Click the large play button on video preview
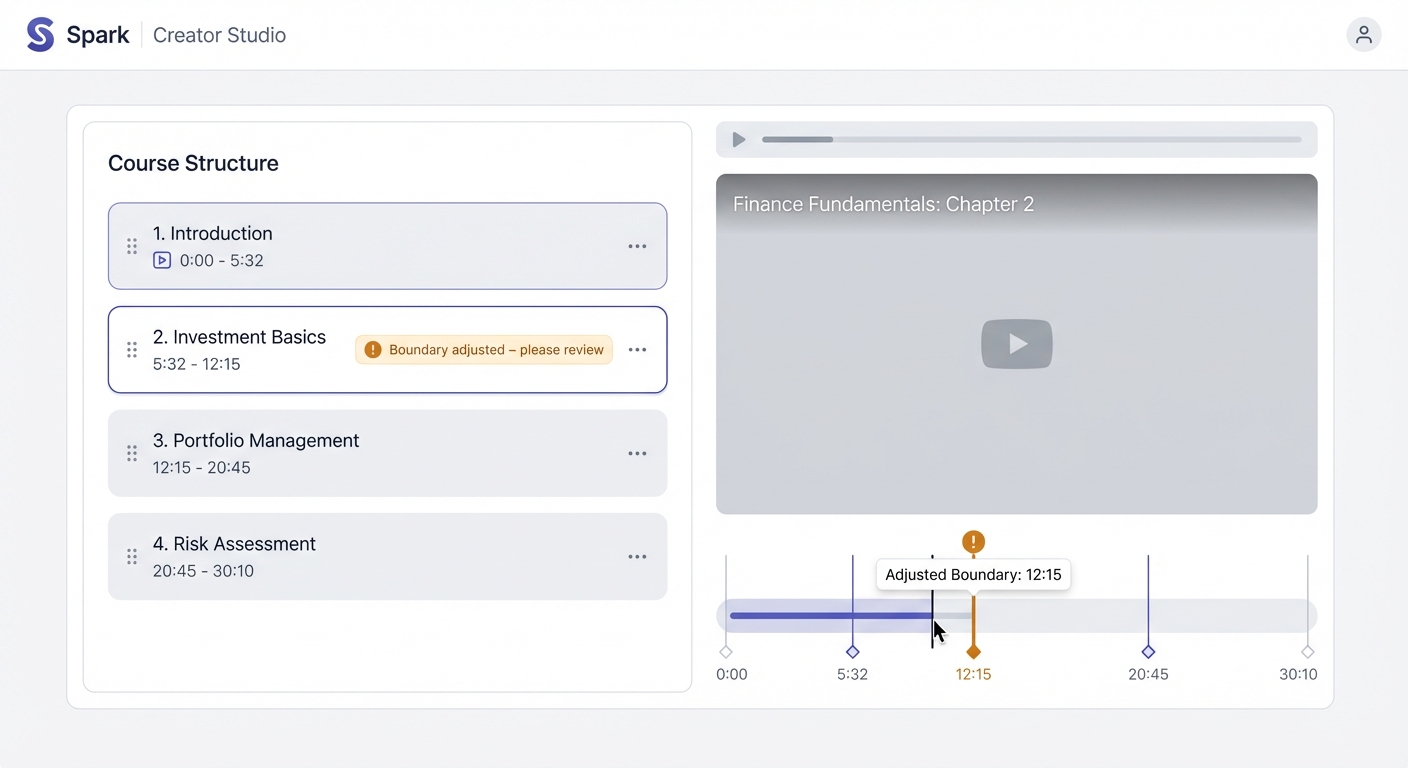Viewport: 1408px width, 768px height. coord(1017,344)
